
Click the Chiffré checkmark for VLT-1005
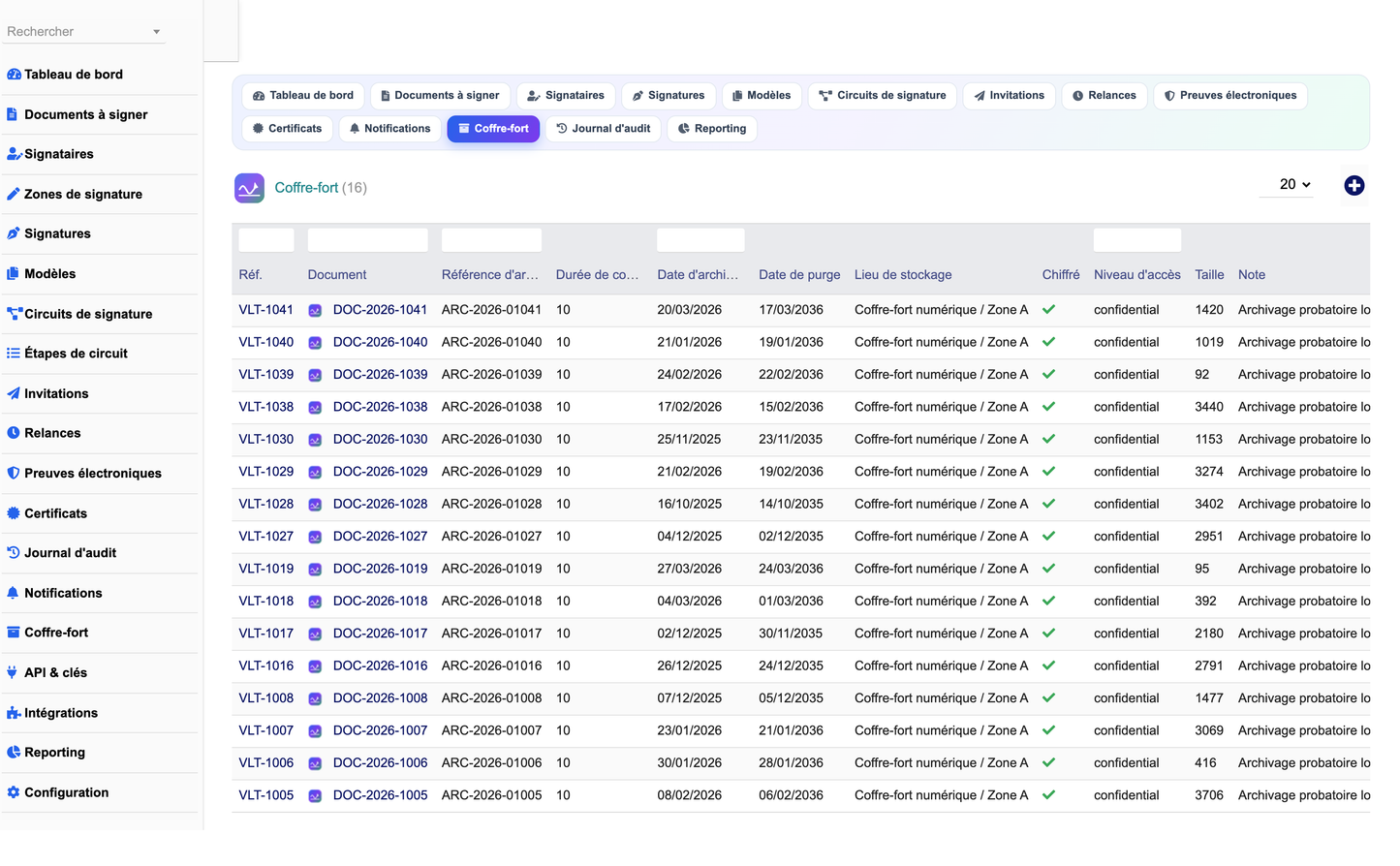(1048, 795)
